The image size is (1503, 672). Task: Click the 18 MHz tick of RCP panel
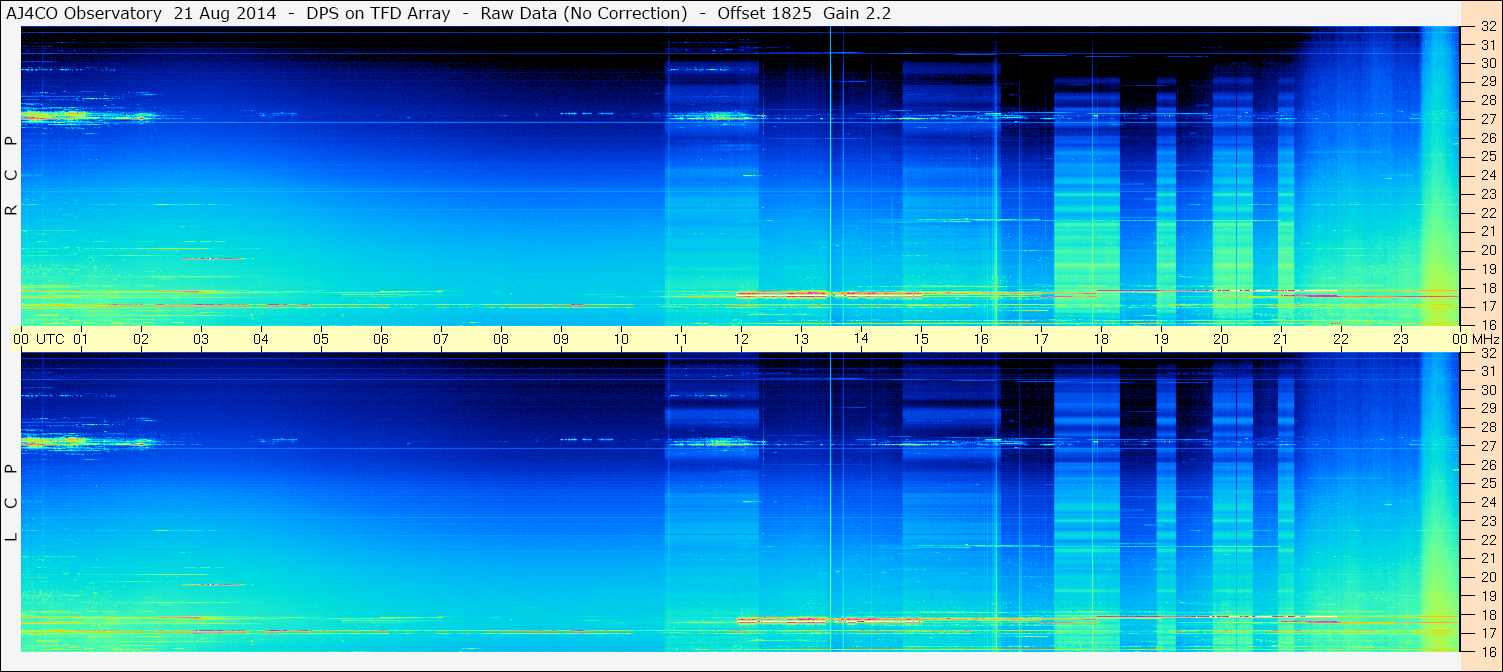[x=1488, y=288]
